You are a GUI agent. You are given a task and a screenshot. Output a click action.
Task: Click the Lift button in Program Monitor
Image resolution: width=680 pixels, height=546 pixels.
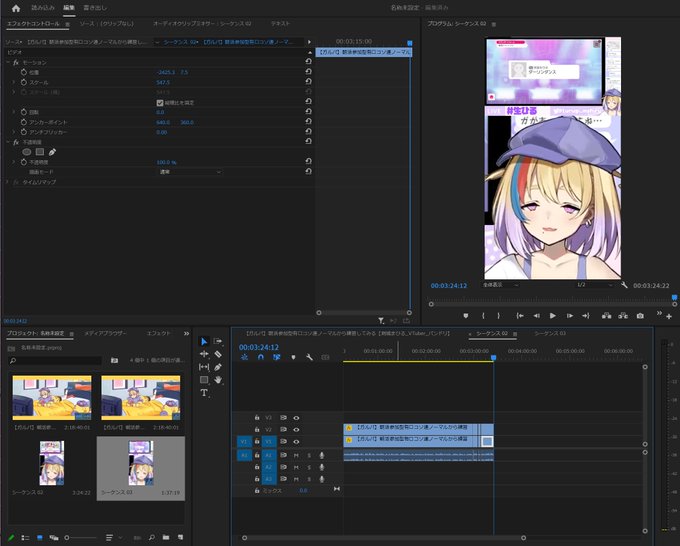[607, 316]
